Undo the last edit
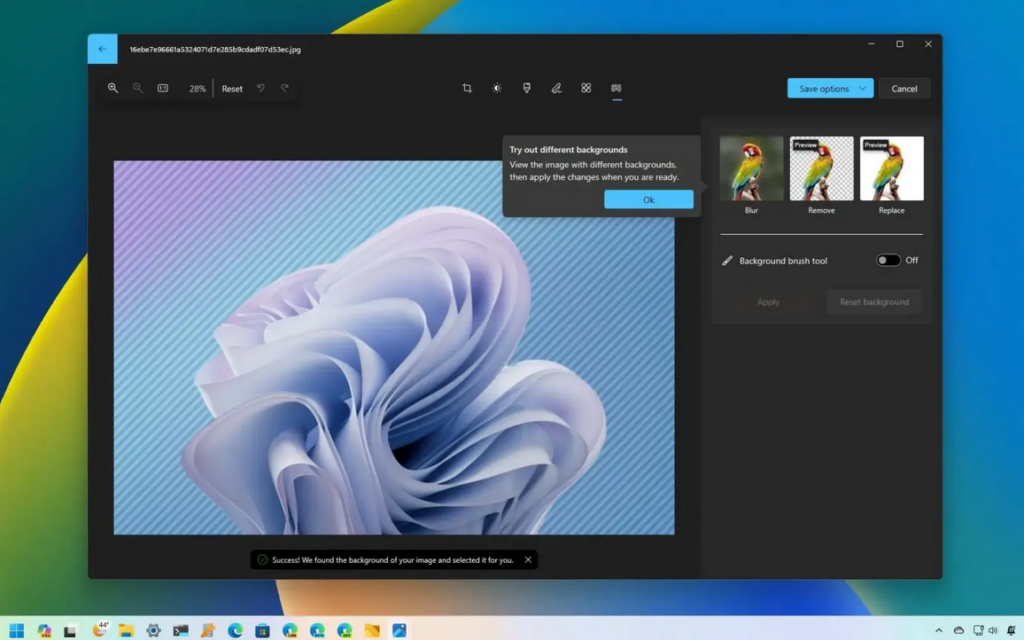 coord(261,88)
